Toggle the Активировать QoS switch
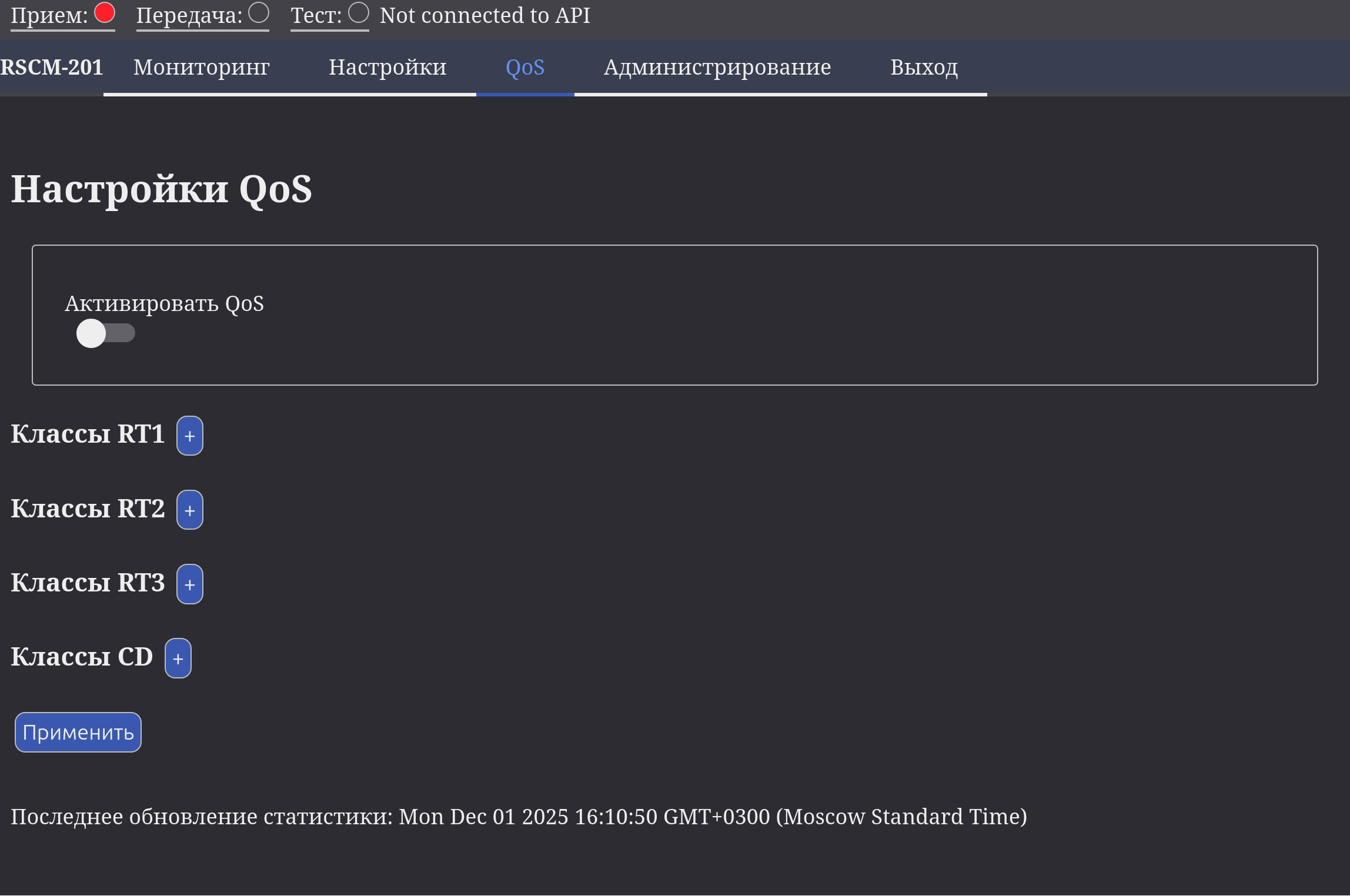The image size is (1350, 896). coord(105,333)
